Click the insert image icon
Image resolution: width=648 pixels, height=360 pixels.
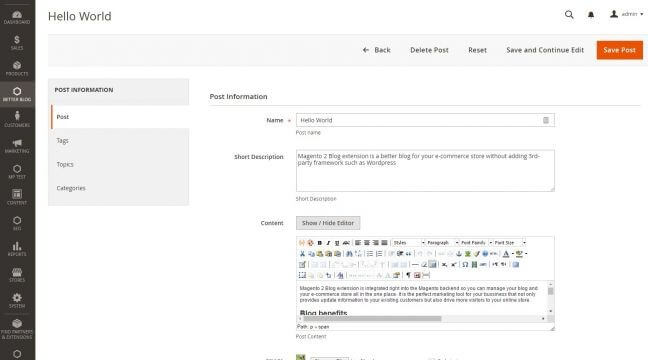pos(468,253)
